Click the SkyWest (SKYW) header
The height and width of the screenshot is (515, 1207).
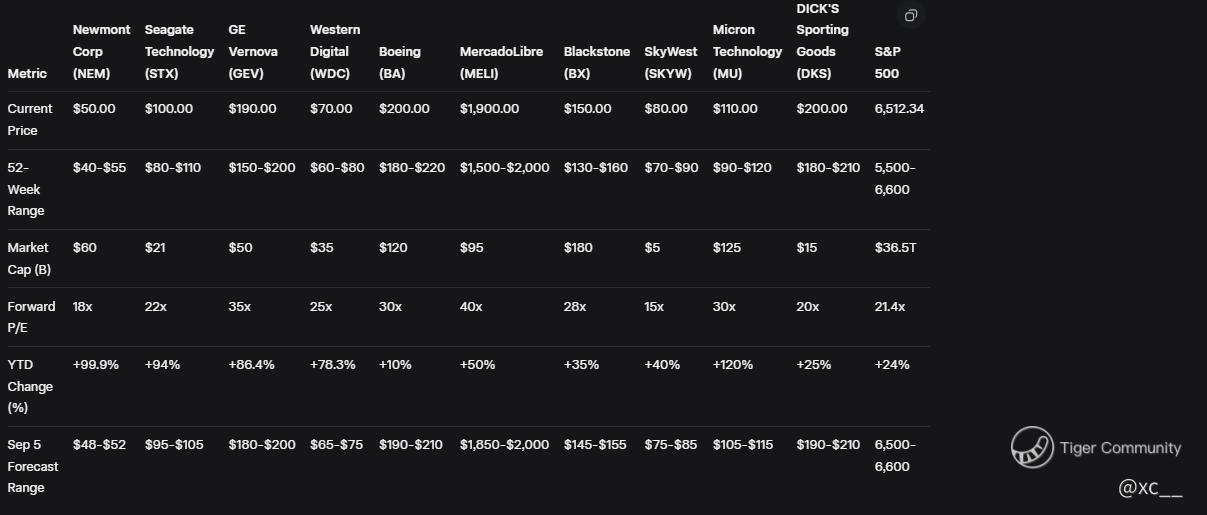click(x=671, y=62)
